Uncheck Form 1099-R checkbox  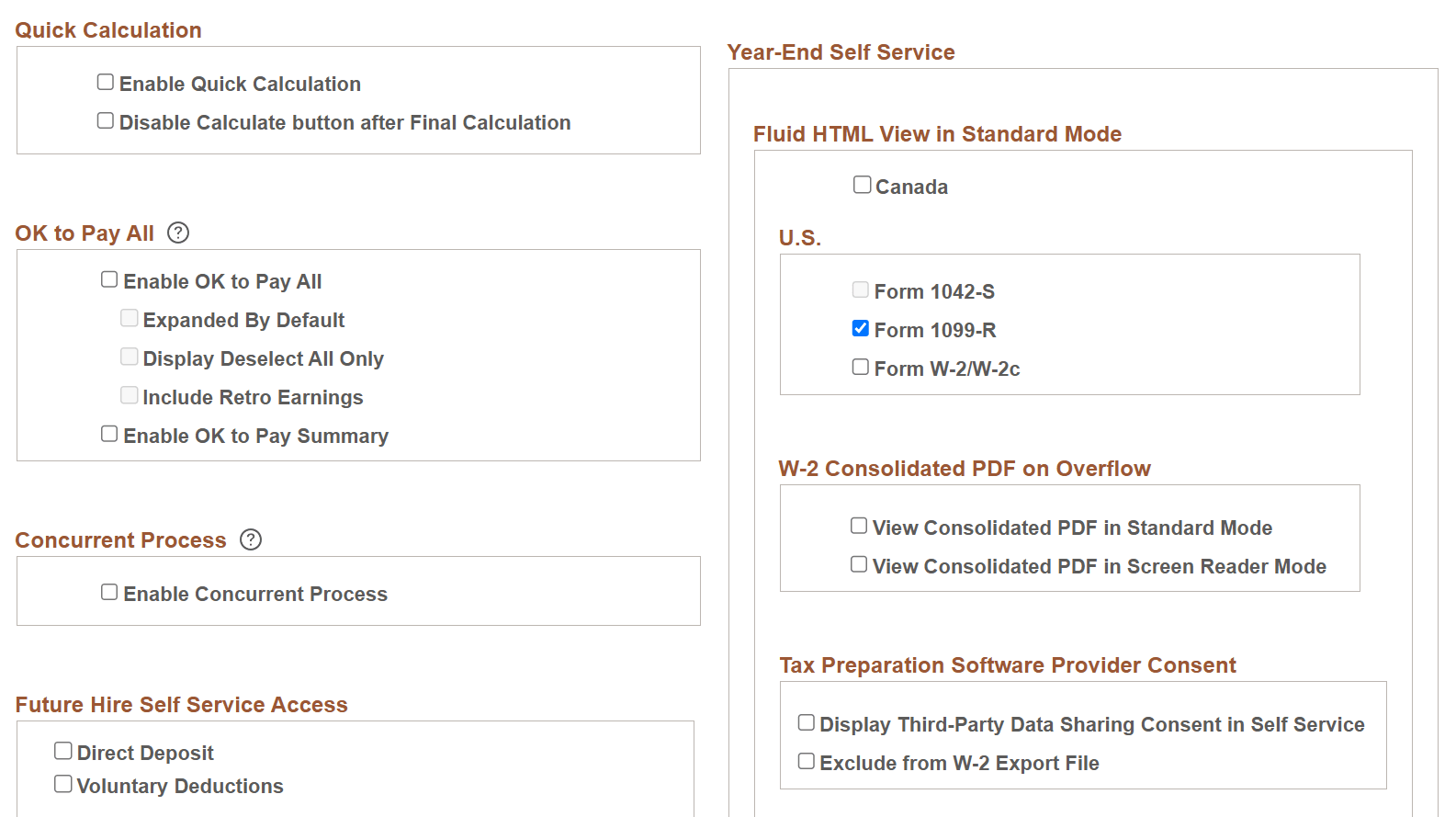click(x=861, y=328)
